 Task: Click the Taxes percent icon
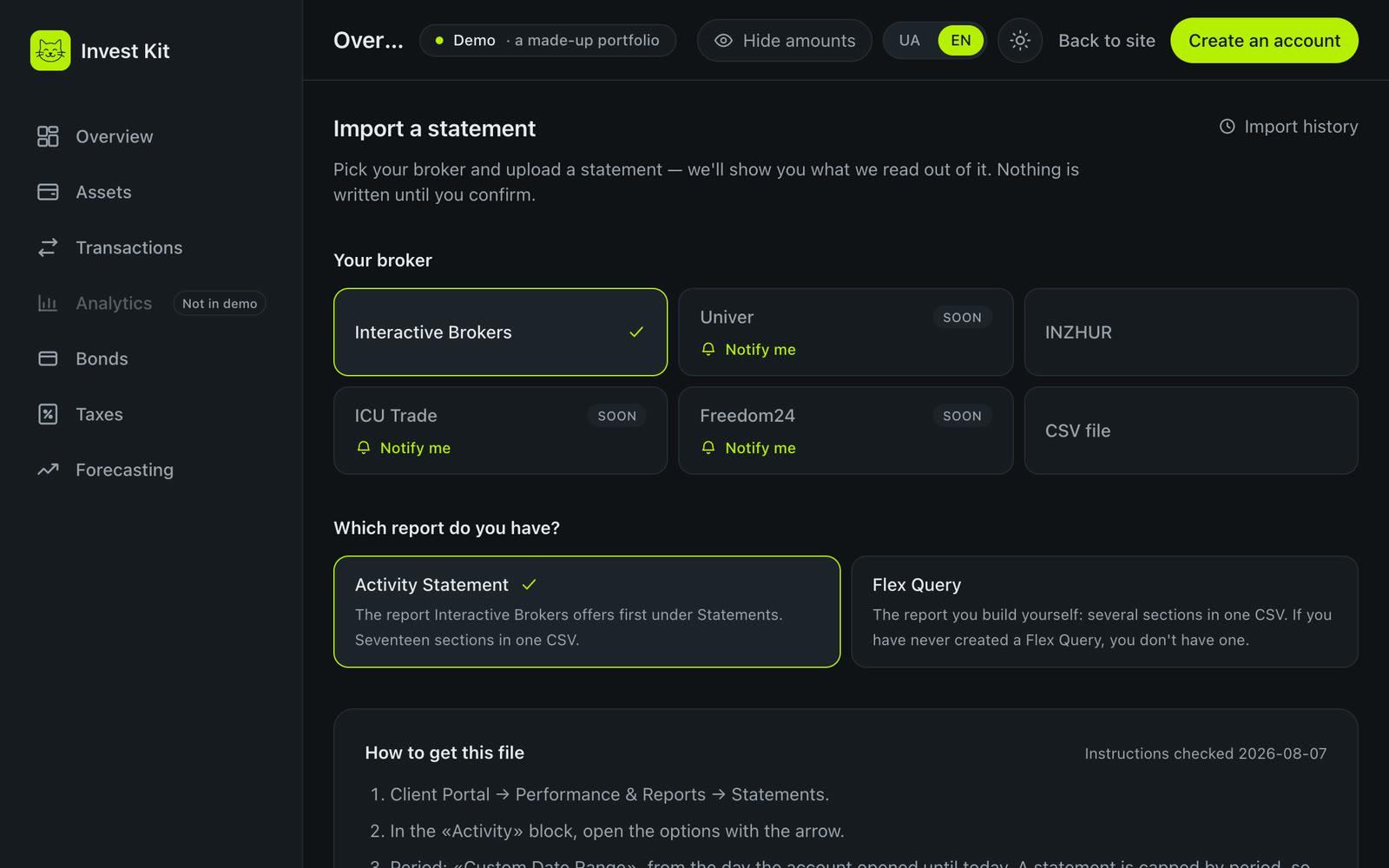pyautogui.click(x=48, y=414)
